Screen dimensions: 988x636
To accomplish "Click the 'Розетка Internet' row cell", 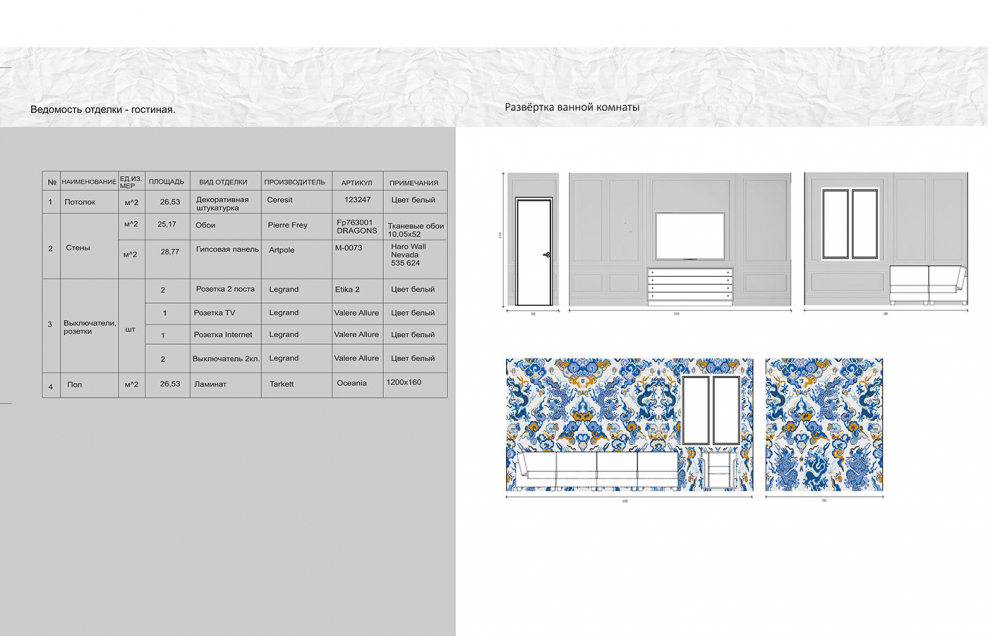I will (x=222, y=335).
